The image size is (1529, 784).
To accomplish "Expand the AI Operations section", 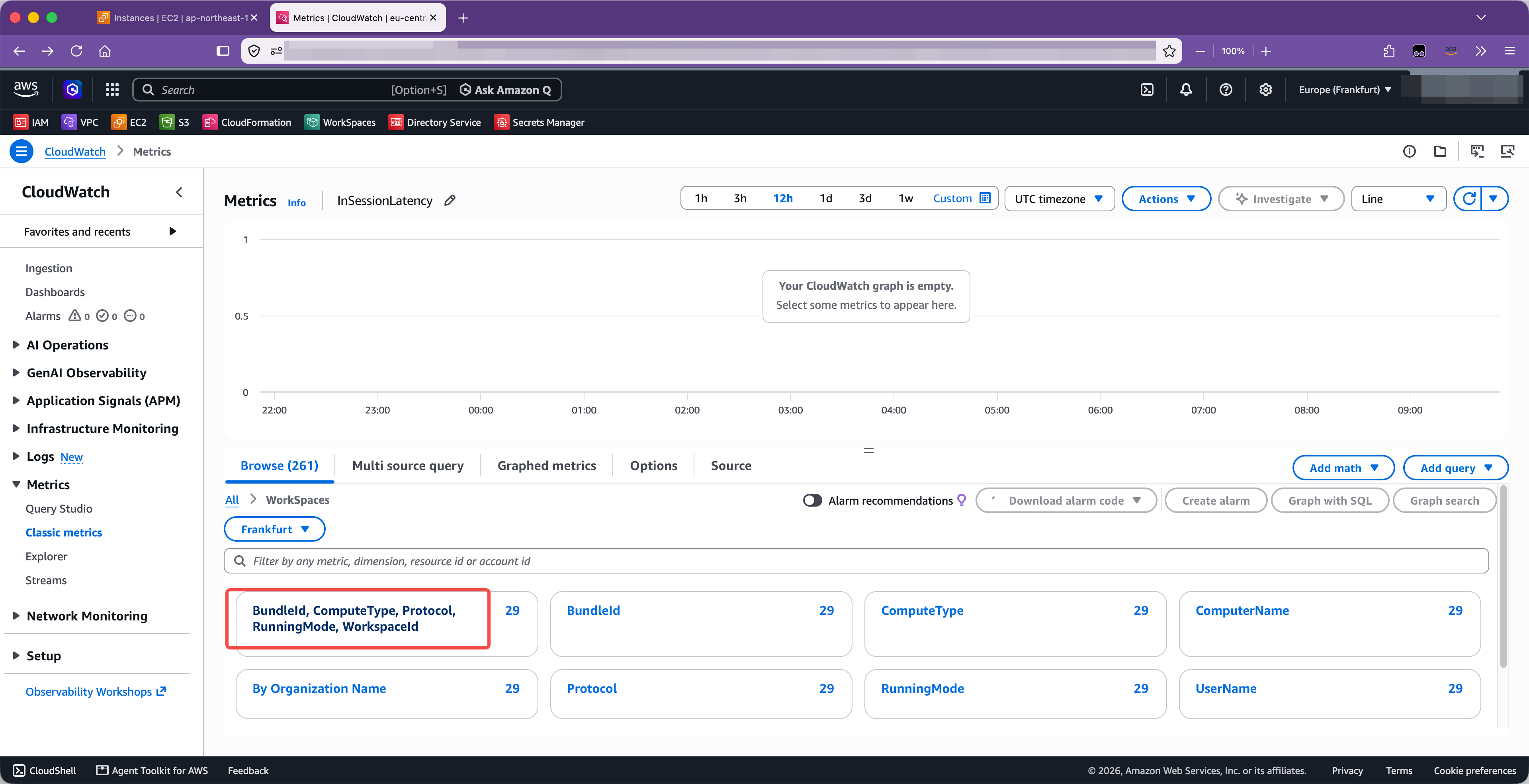I will click(x=16, y=345).
